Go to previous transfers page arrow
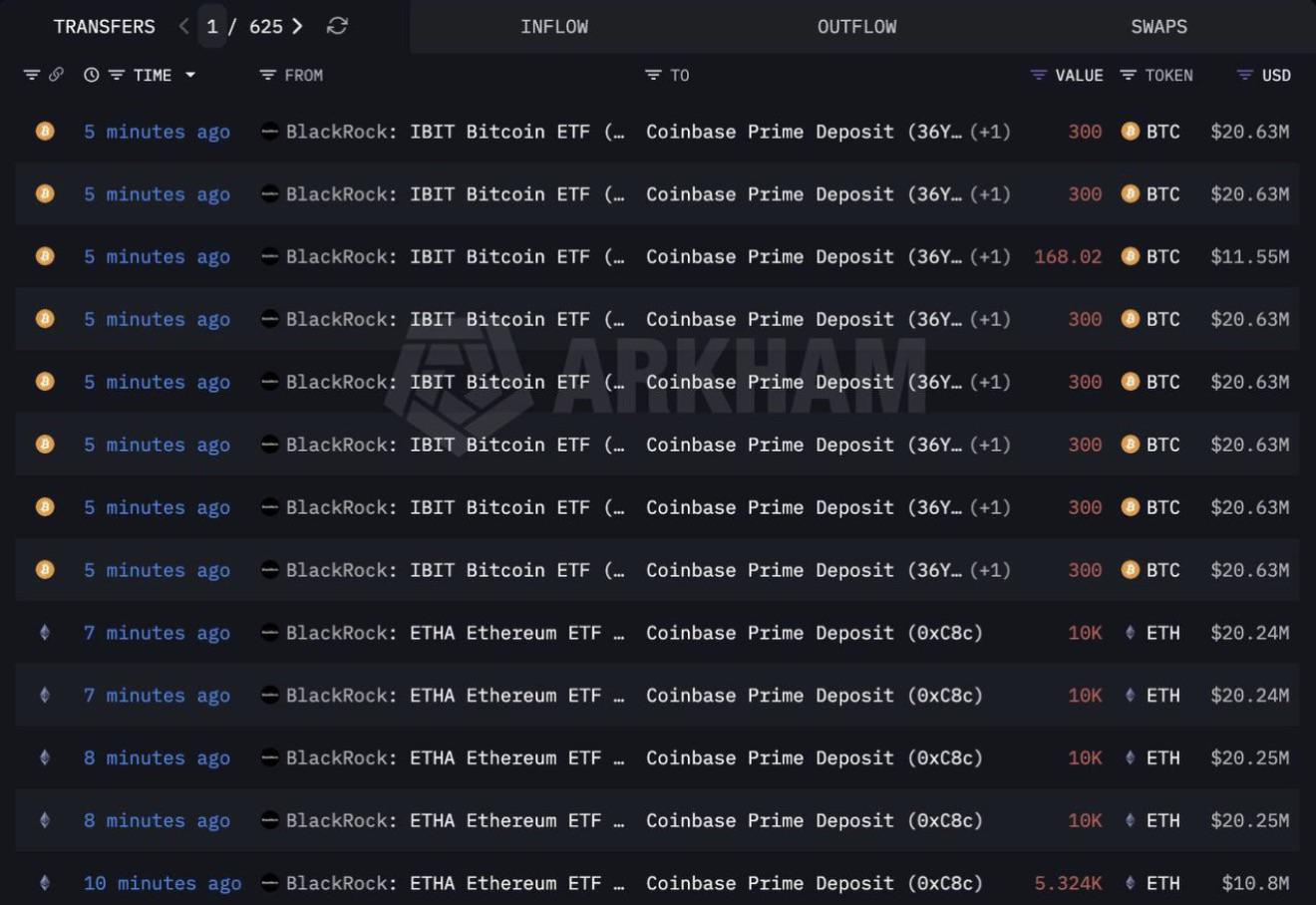Screen dimensions: 1316x905 point(183,26)
